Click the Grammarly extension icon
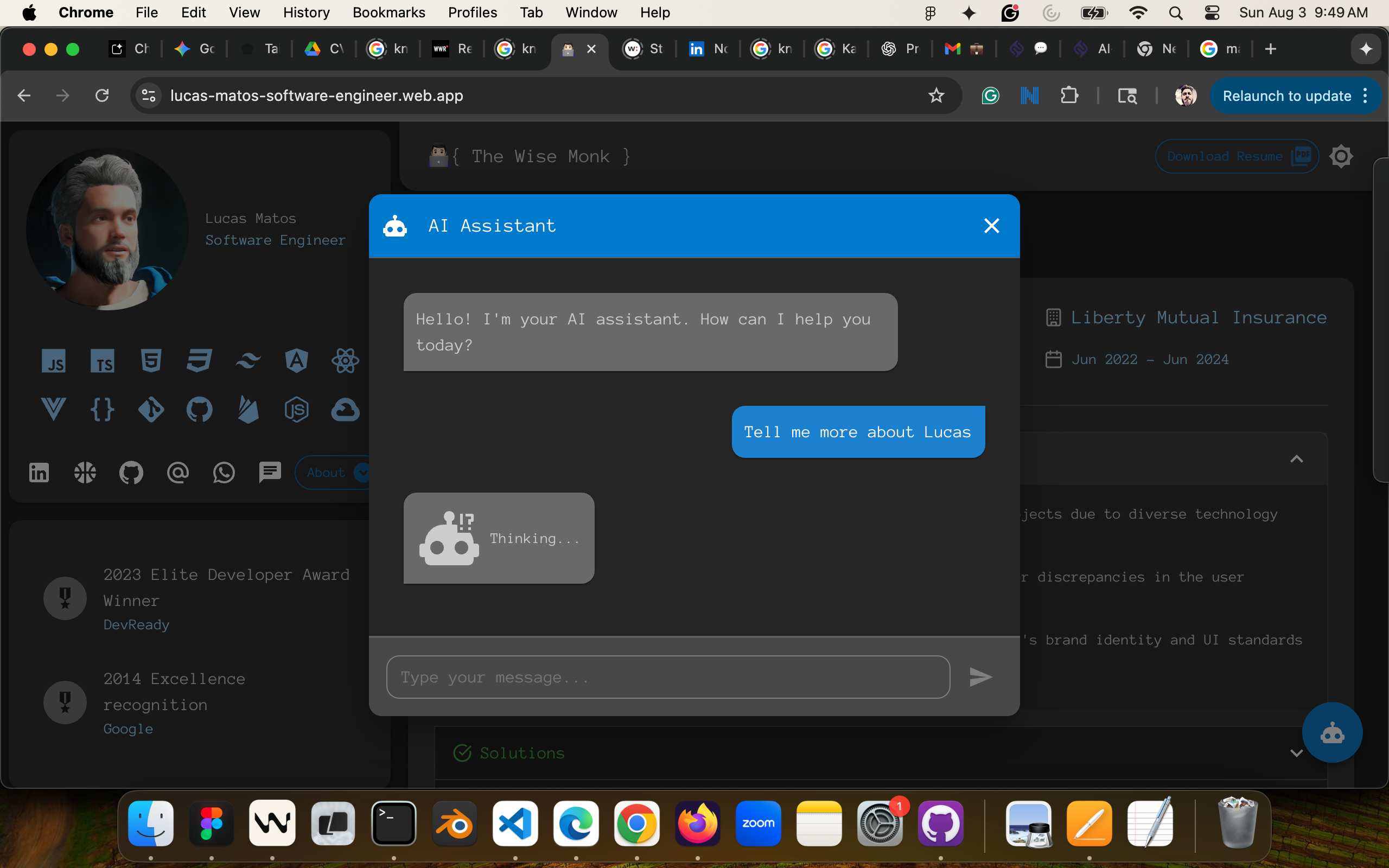 [x=990, y=95]
